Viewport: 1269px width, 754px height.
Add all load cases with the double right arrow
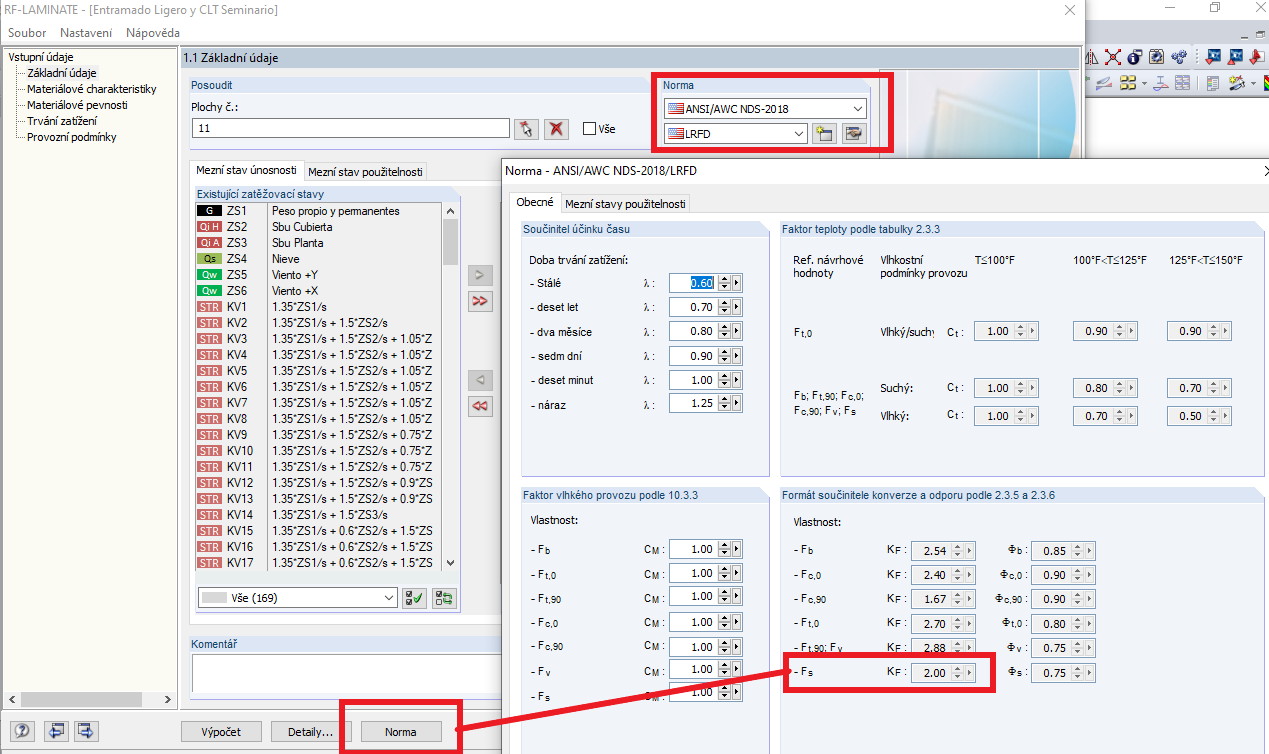coord(481,300)
